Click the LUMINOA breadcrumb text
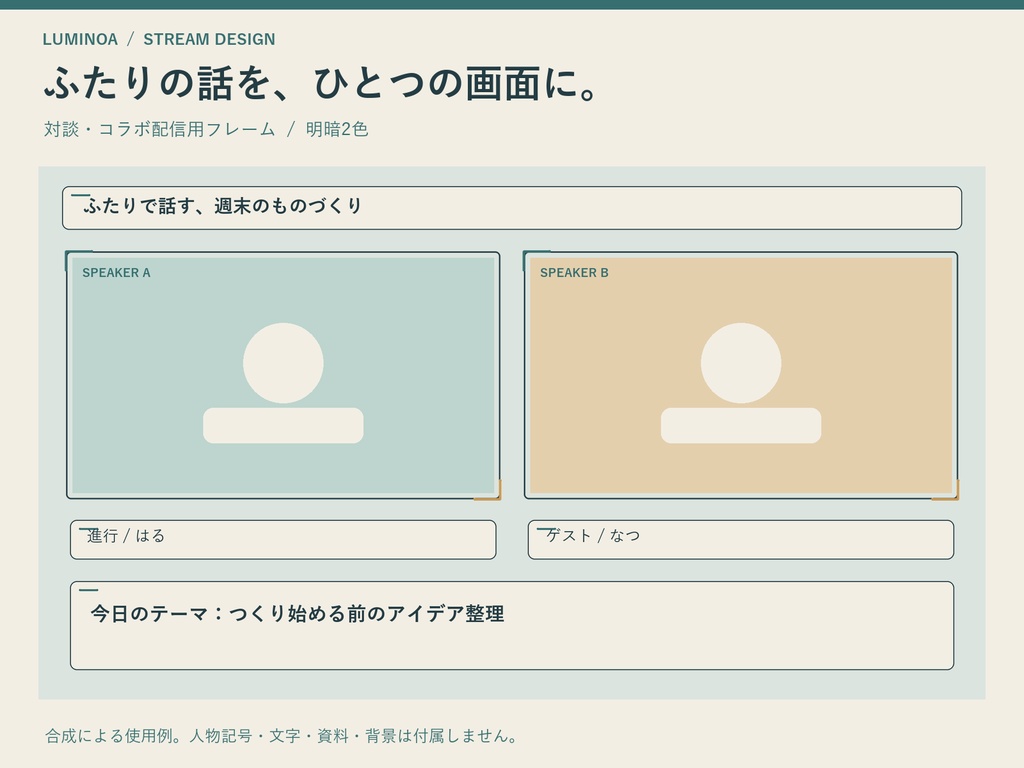Image resolution: width=1024 pixels, height=768 pixels. coord(80,39)
